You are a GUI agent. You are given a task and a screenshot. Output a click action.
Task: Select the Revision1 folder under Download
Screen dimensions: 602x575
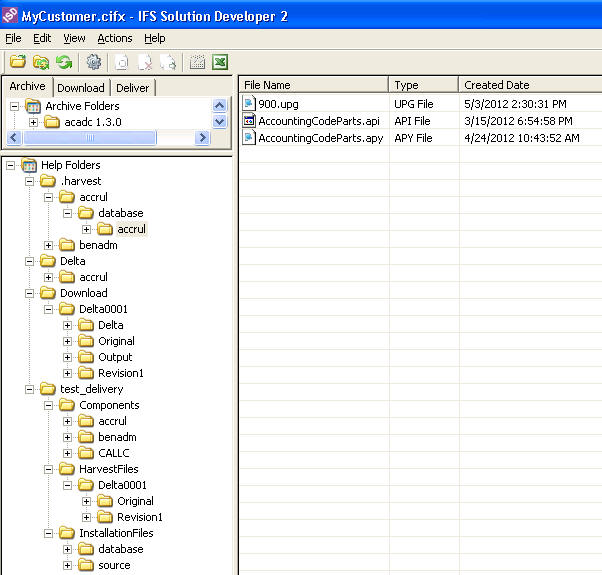(120, 373)
